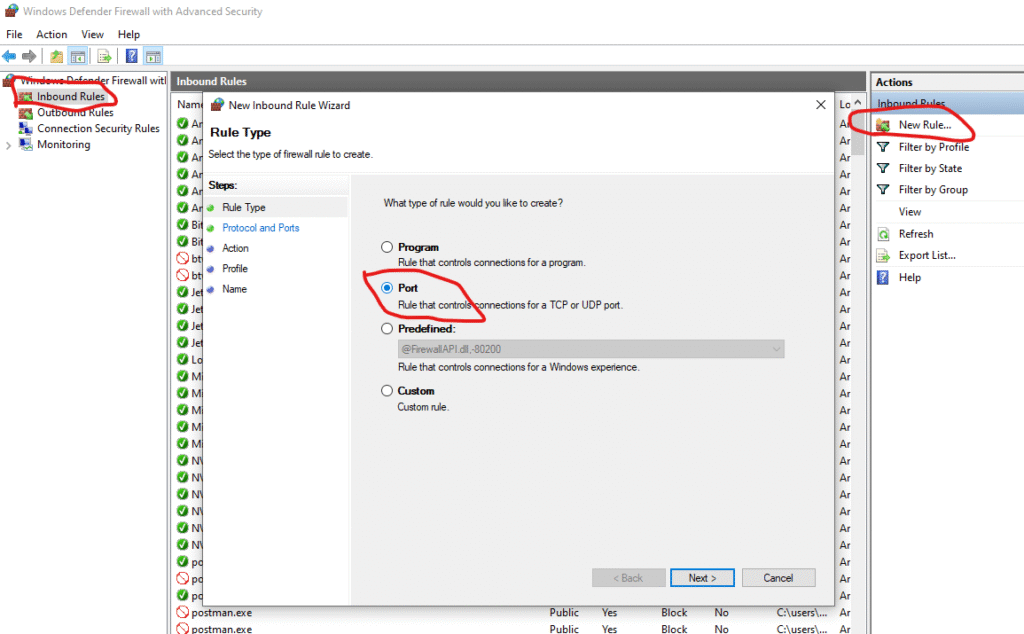Click the Export List toolbar icon
1024x634 pixels.
(104, 56)
